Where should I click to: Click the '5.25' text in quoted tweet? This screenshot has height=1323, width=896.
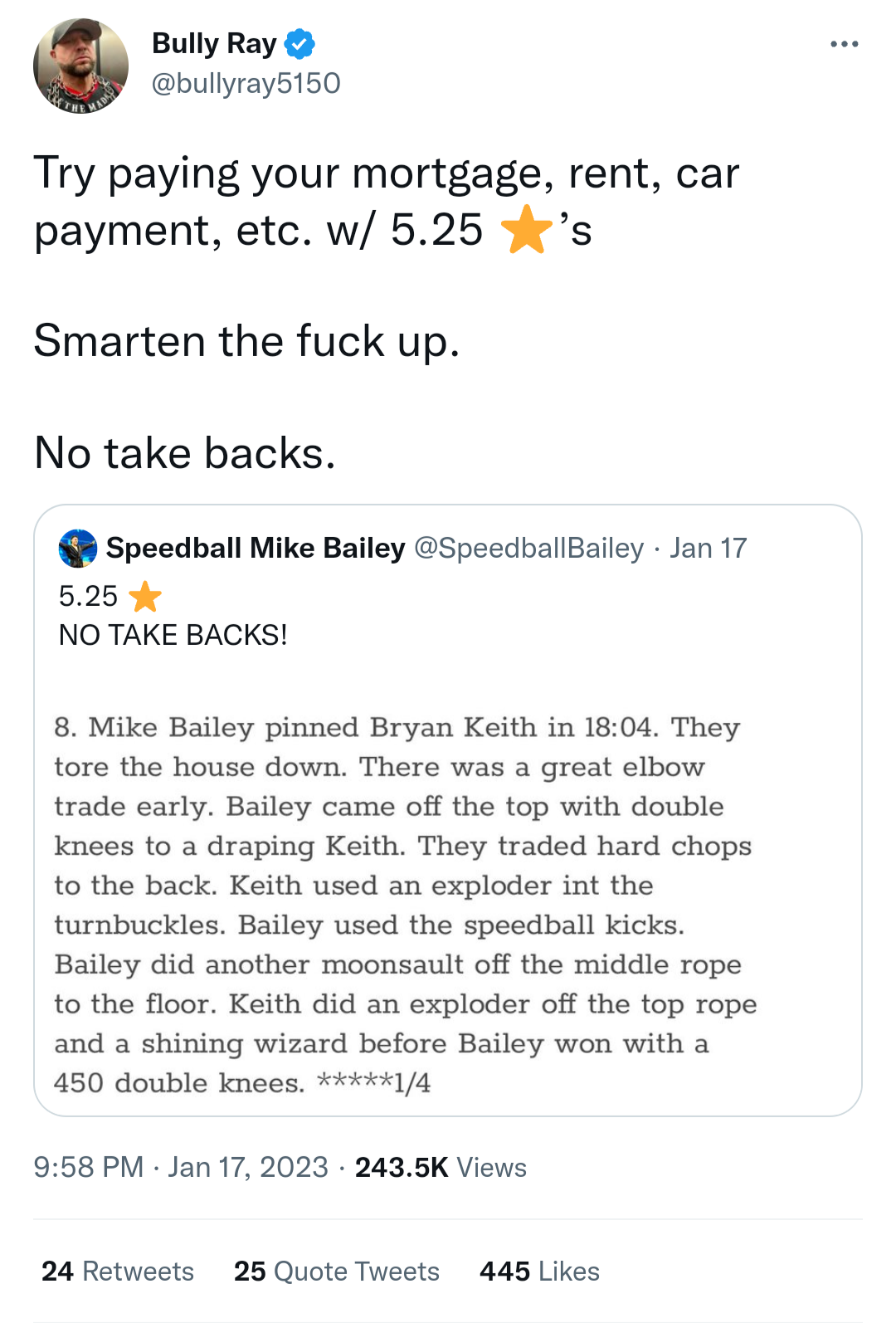coord(88,596)
